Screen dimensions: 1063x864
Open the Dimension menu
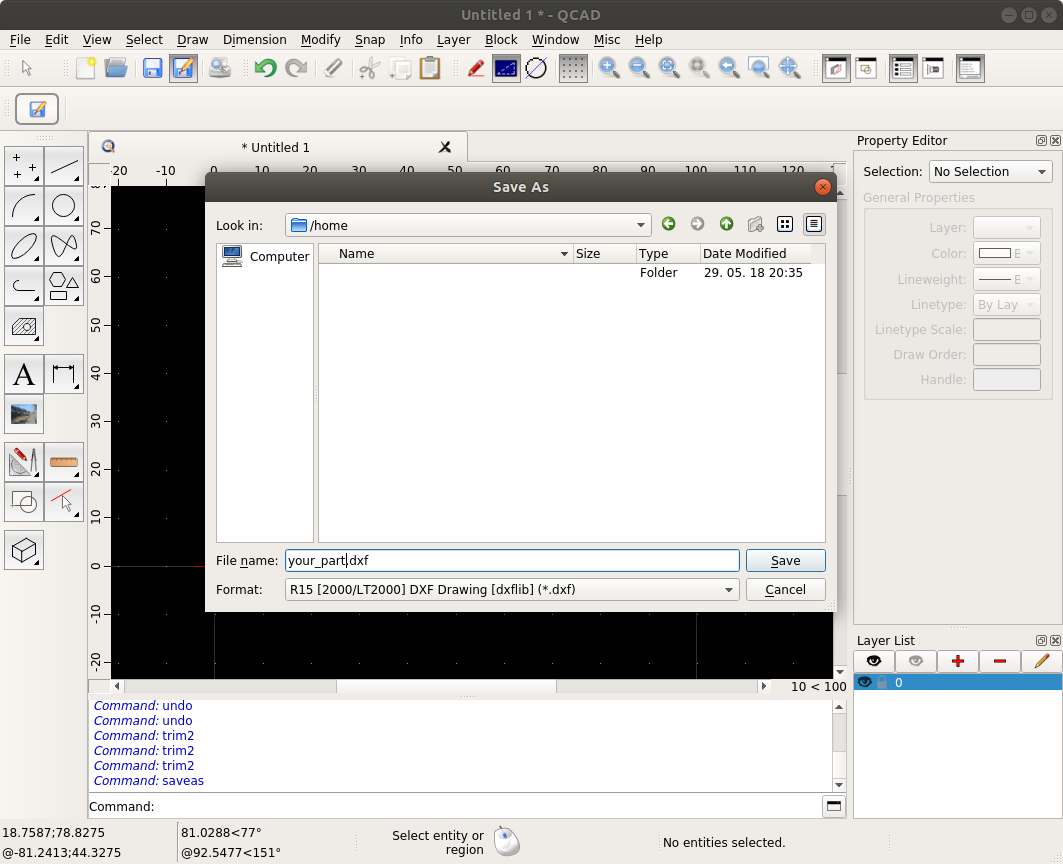(254, 40)
